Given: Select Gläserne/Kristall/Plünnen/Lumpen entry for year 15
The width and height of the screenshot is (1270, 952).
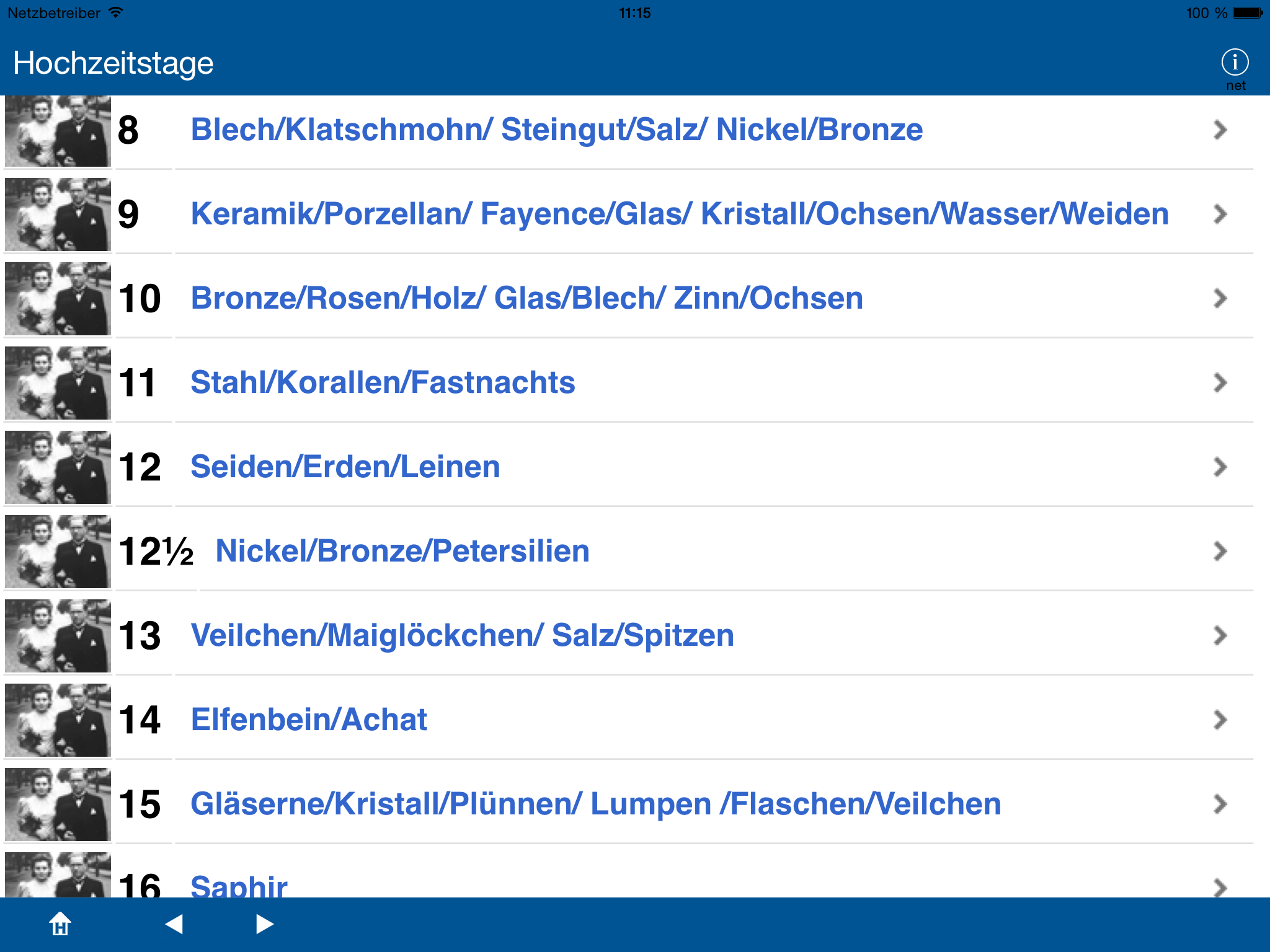Looking at the screenshot, I should pos(595,804).
